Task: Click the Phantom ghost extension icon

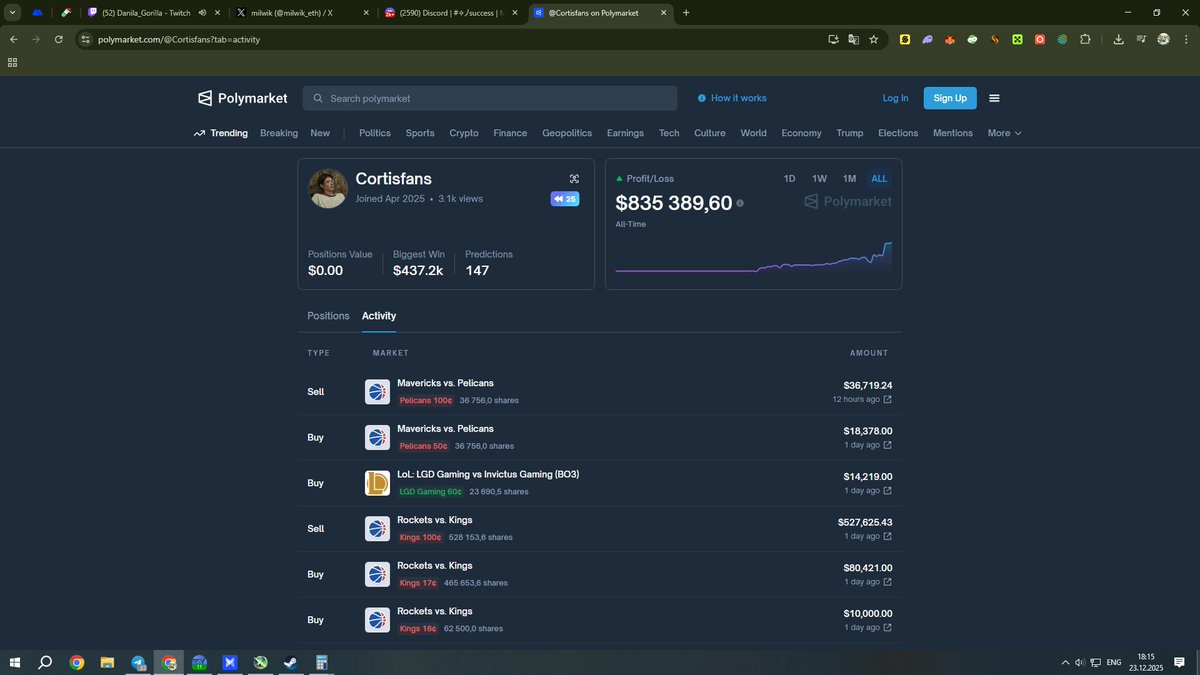Action: [x=927, y=39]
